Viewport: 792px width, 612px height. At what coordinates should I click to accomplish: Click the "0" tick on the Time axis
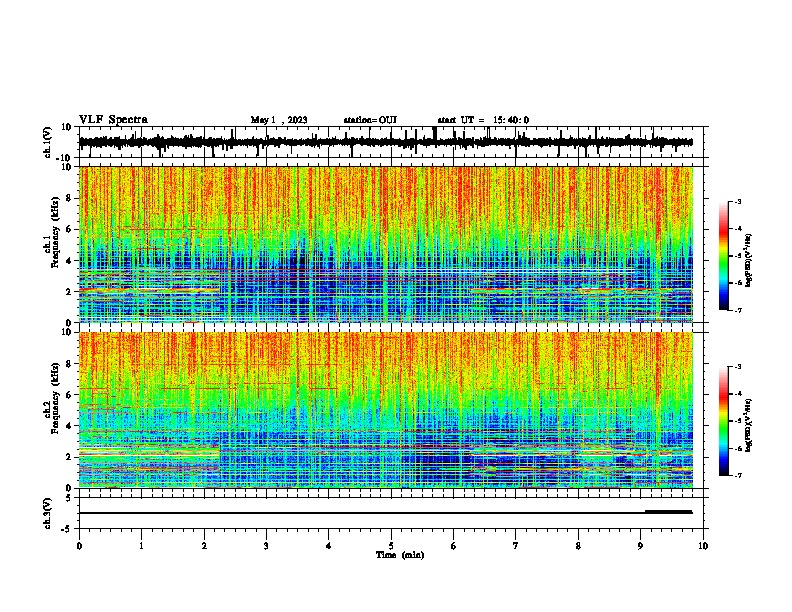pyautogui.click(x=79, y=546)
